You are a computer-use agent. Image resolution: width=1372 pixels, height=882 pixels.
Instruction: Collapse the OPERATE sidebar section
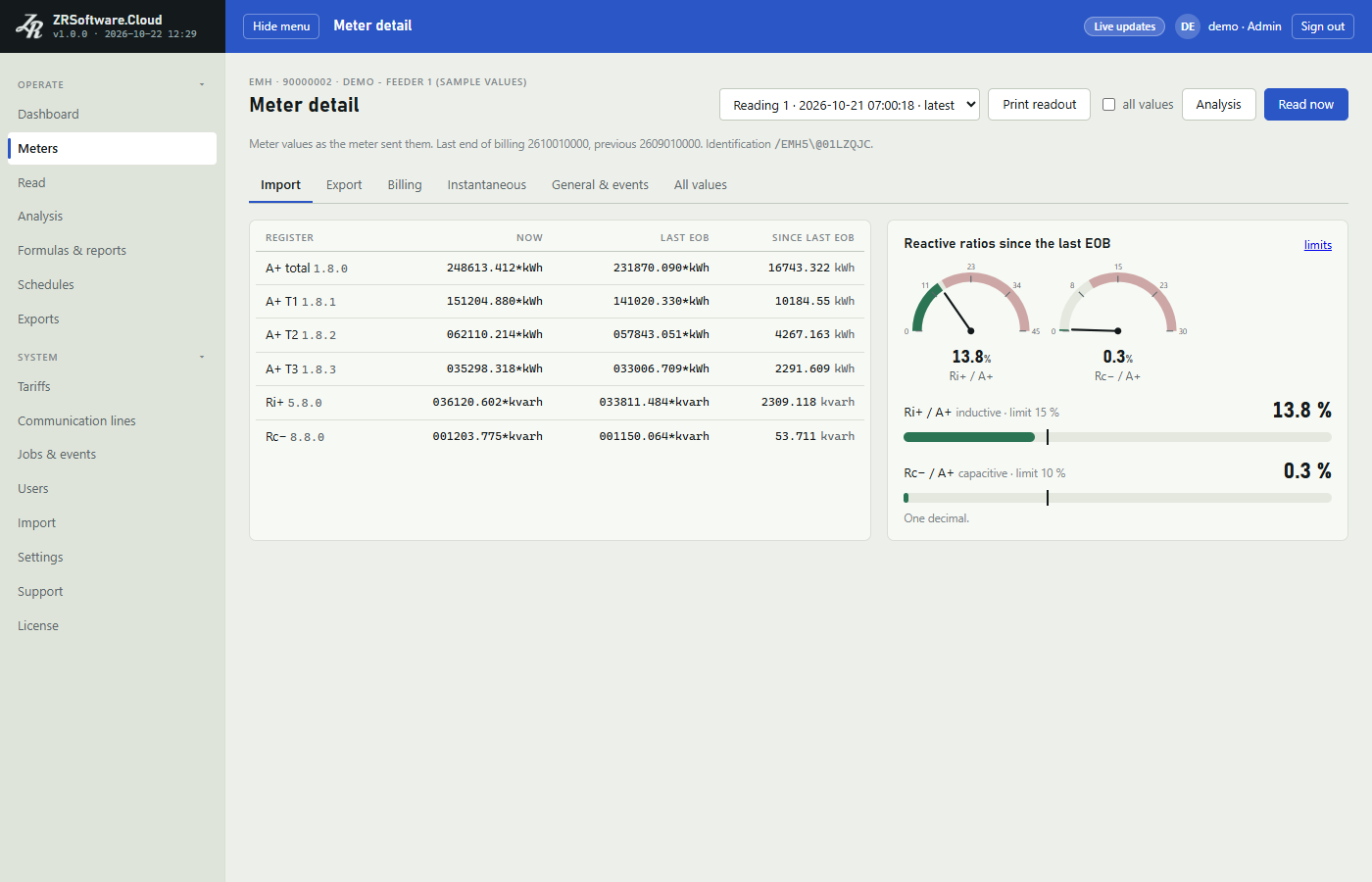click(x=202, y=84)
